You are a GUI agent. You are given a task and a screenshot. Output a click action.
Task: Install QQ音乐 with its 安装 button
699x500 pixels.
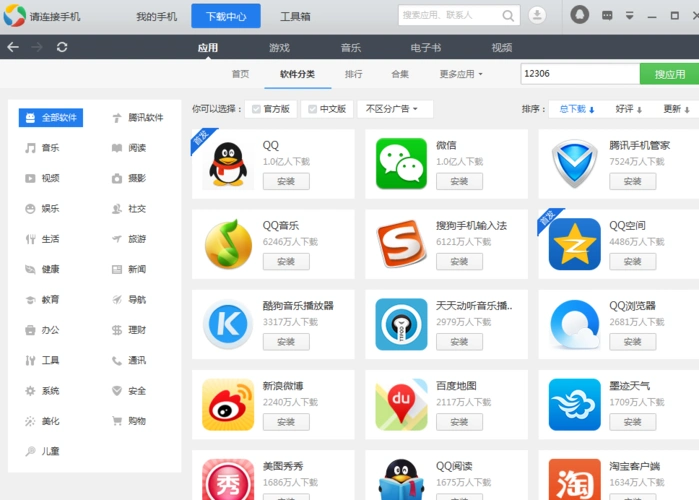tap(286, 262)
